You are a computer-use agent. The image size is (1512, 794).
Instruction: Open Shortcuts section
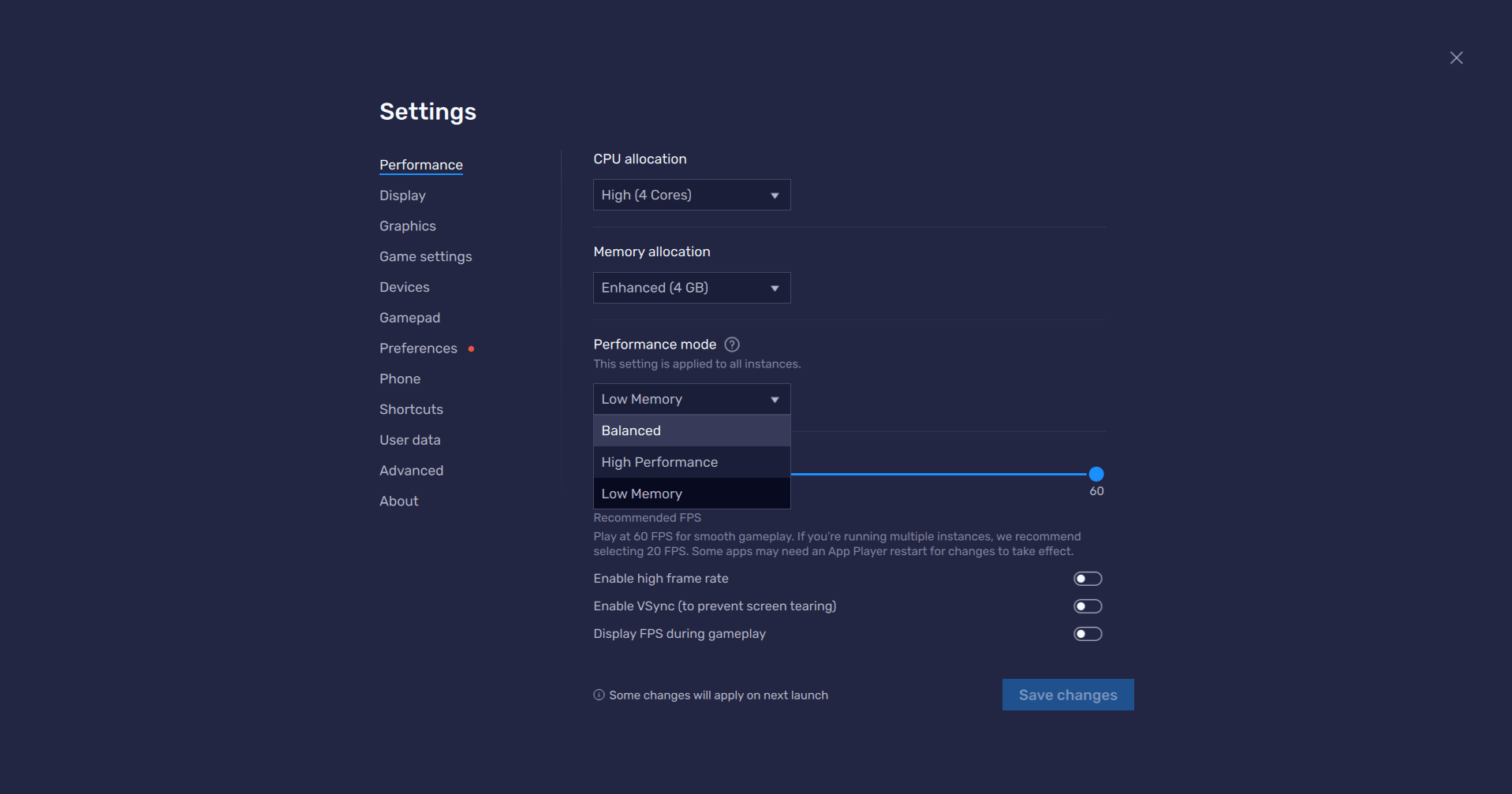click(411, 409)
